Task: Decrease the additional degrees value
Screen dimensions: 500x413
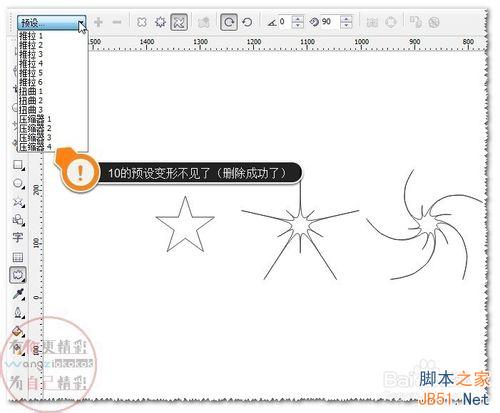Action: point(346,26)
